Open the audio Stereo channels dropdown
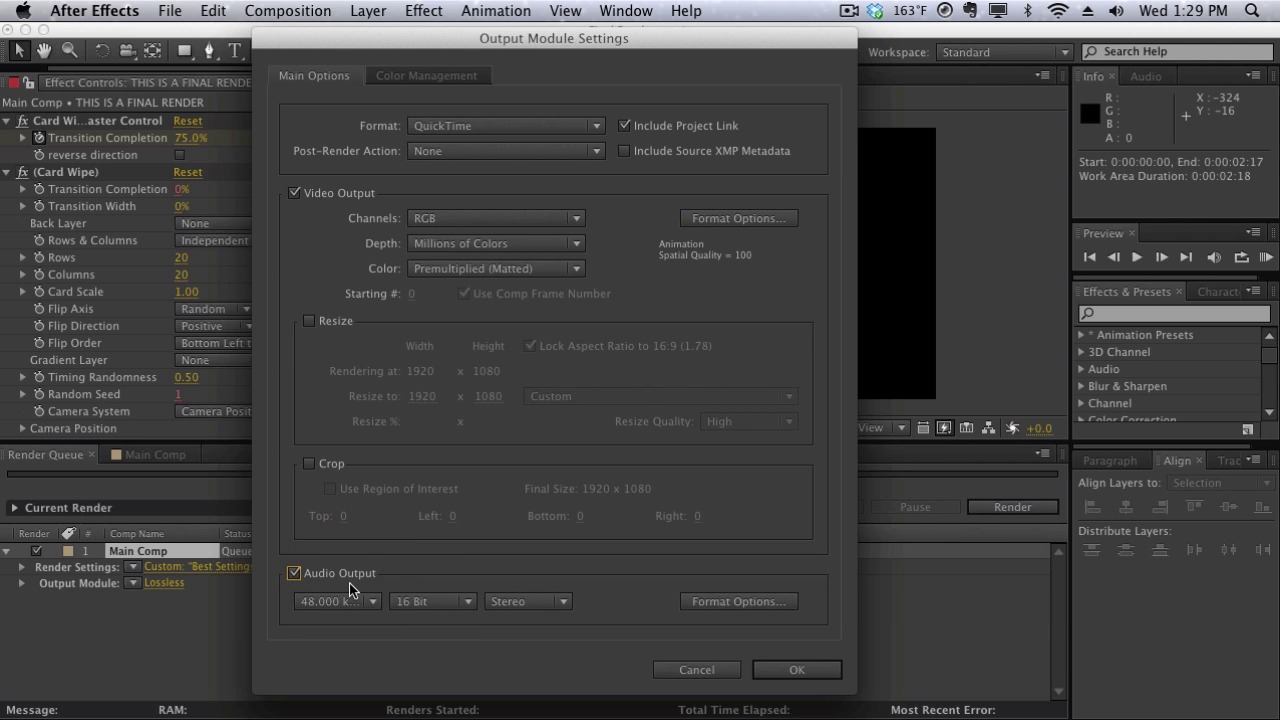Viewport: 1280px width, 720px height. pos(528,601)
